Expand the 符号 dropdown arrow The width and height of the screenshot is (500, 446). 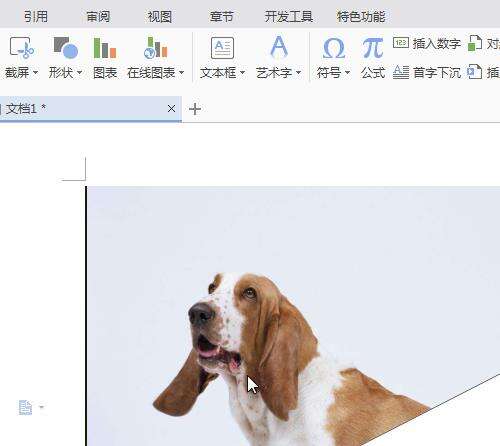347,72
